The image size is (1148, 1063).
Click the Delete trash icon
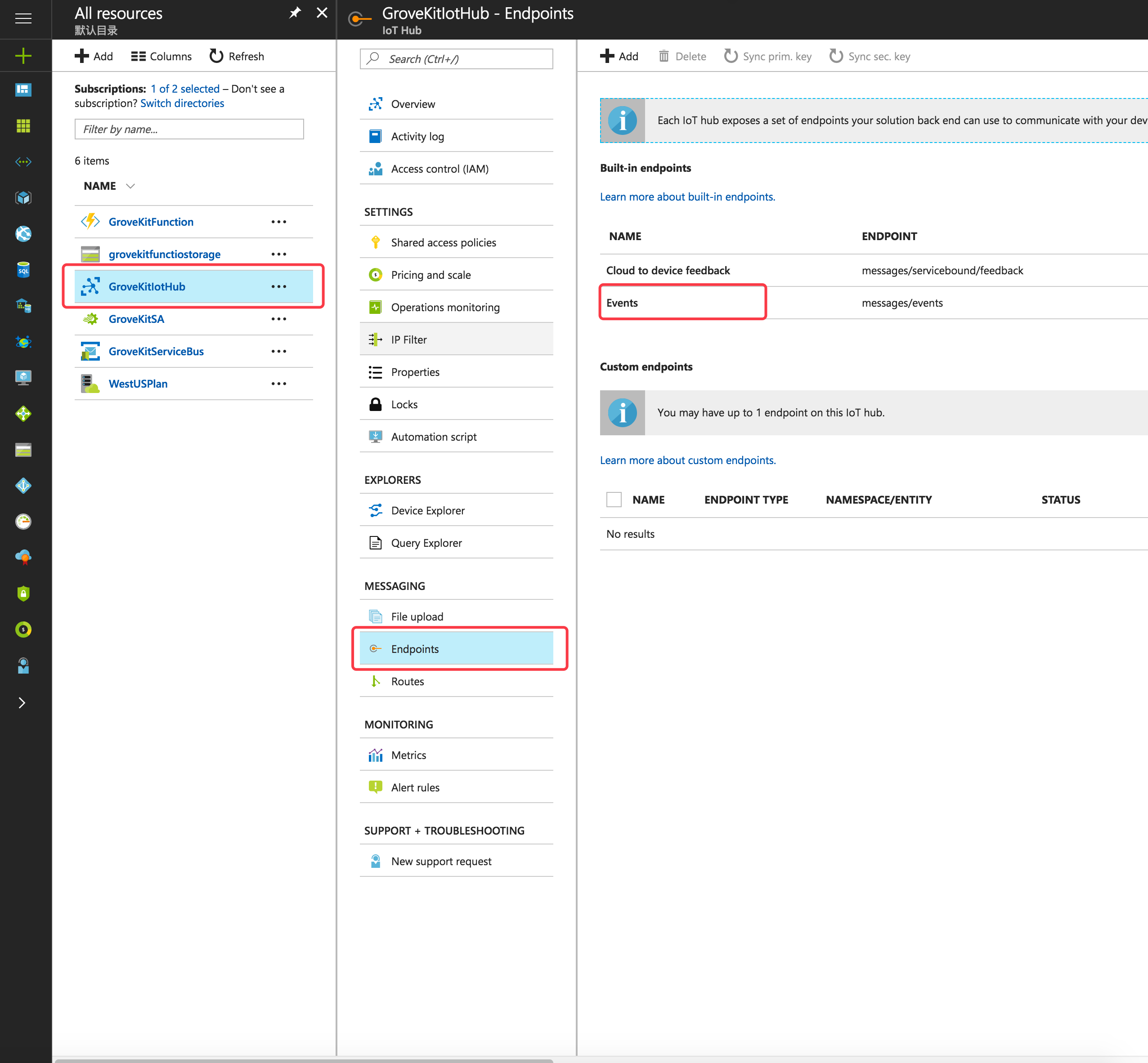click(x=664, y=56)
